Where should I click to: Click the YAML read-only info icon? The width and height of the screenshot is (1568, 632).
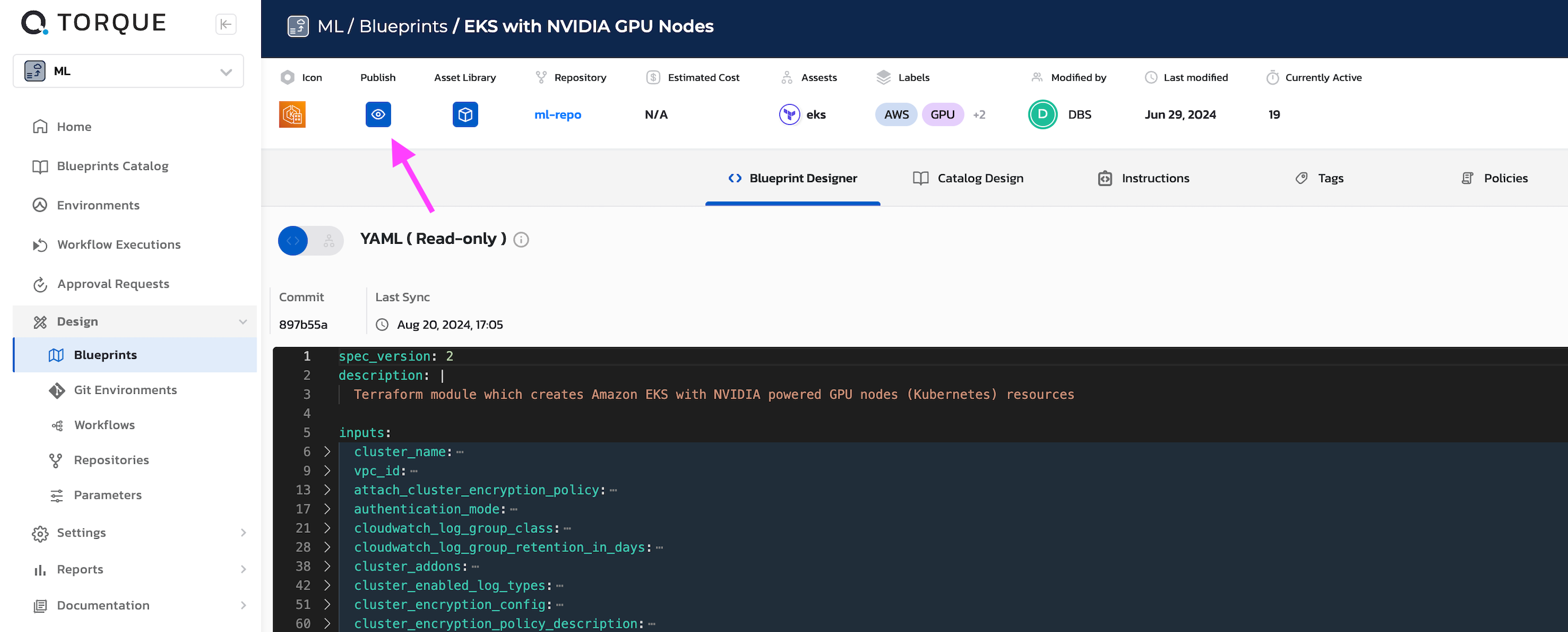point(521,240)
